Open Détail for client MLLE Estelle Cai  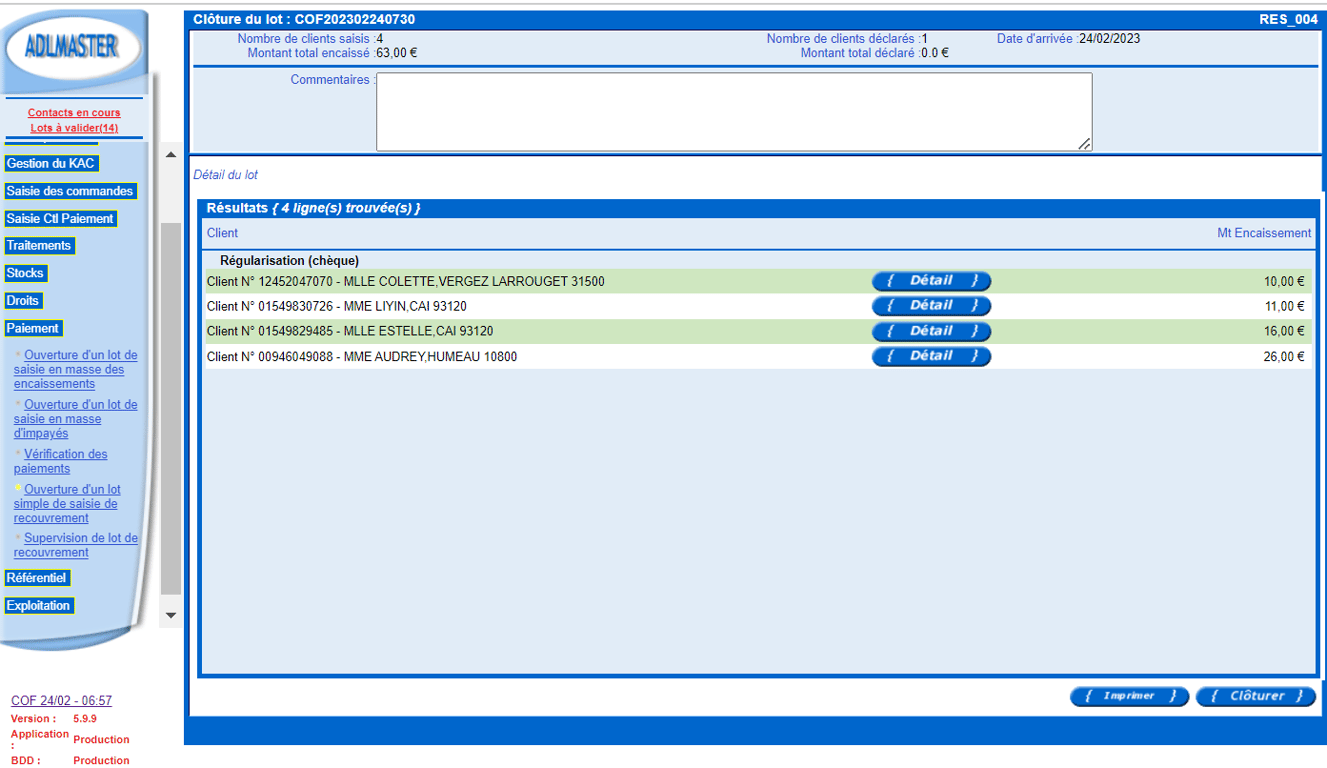coord(931,331)
